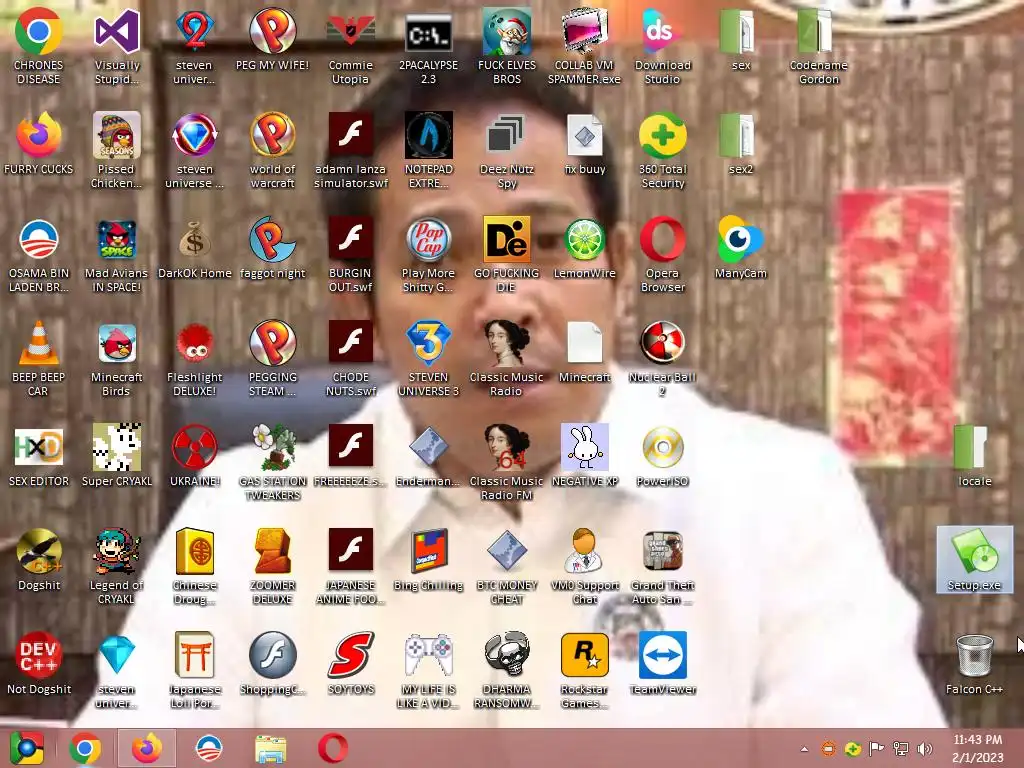Open the DarkOK Home money bag icon

[195, 248]
